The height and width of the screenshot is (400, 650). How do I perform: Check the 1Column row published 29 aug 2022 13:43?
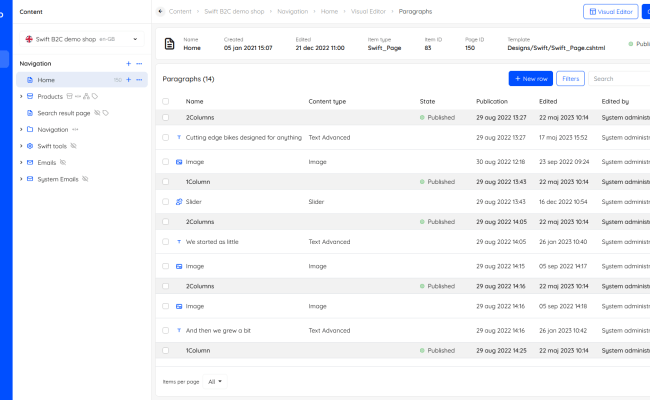166,182
